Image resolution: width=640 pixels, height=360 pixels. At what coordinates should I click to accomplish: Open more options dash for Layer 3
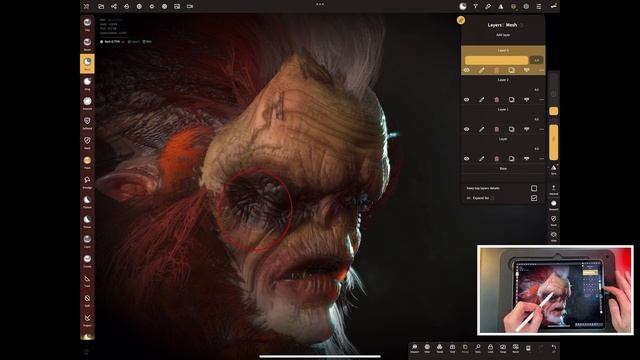(x=541, y=70)
